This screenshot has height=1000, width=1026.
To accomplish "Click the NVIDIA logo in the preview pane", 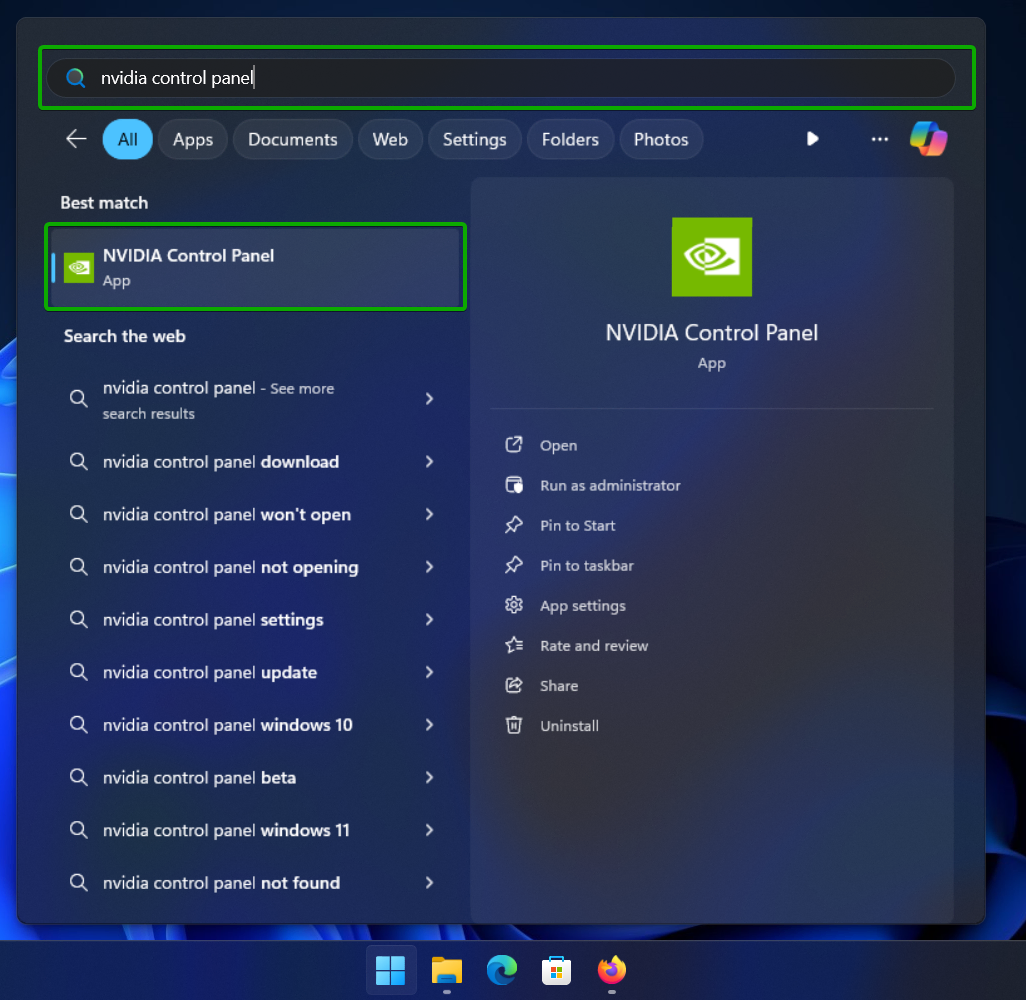I will click(711, 257).
